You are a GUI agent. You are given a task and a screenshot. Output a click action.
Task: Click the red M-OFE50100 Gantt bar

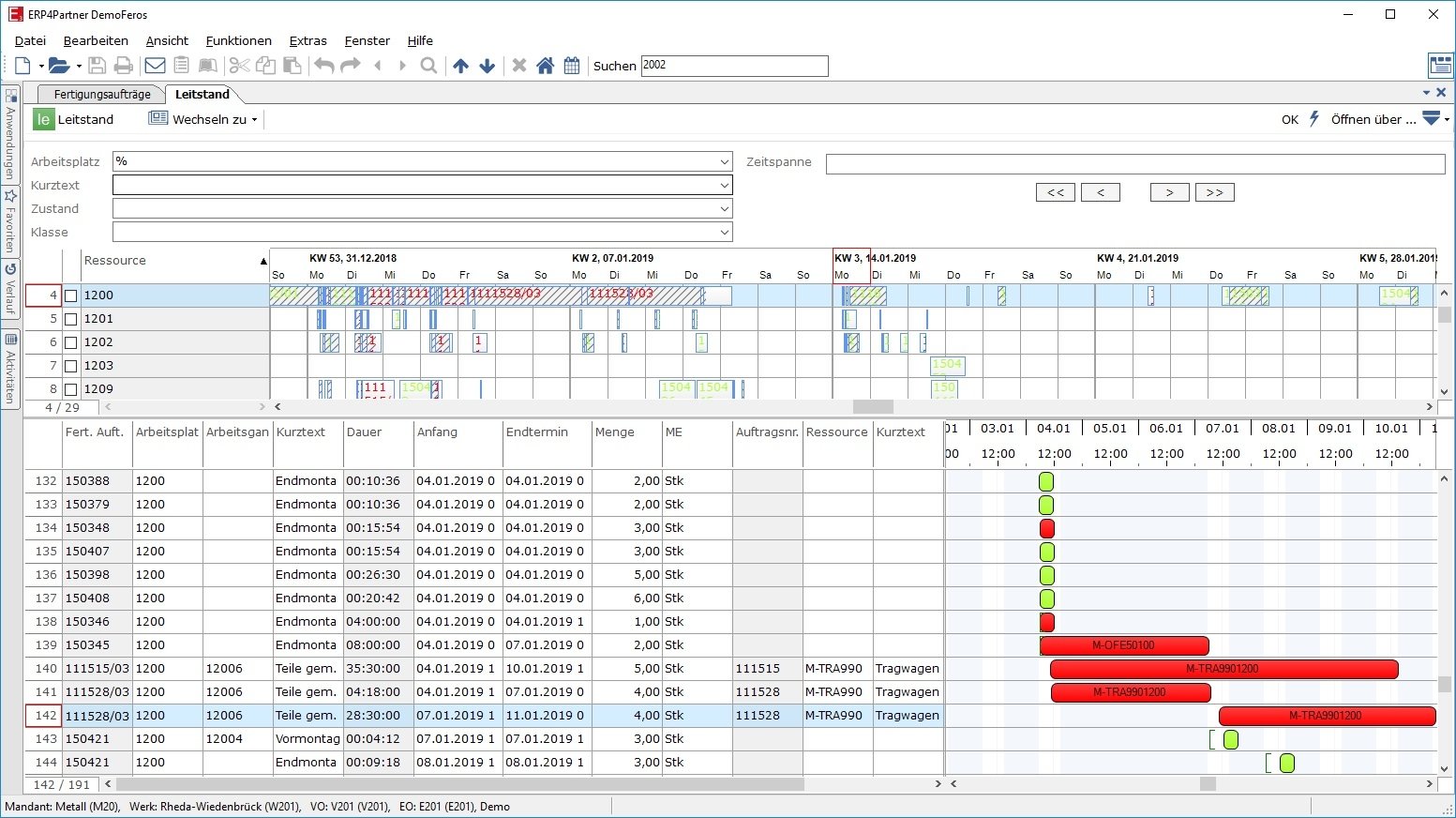[x=1122, y=645]
